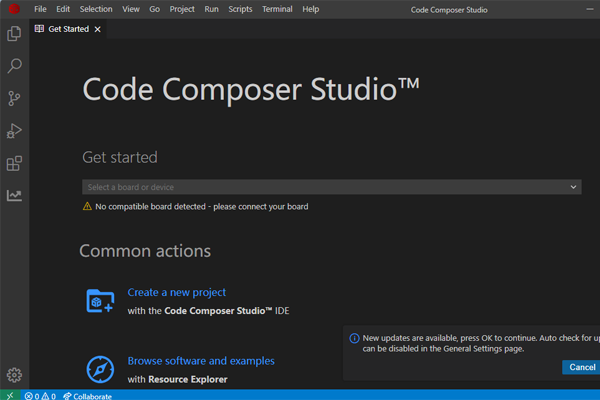Open the Help menu

click(310, 9)
